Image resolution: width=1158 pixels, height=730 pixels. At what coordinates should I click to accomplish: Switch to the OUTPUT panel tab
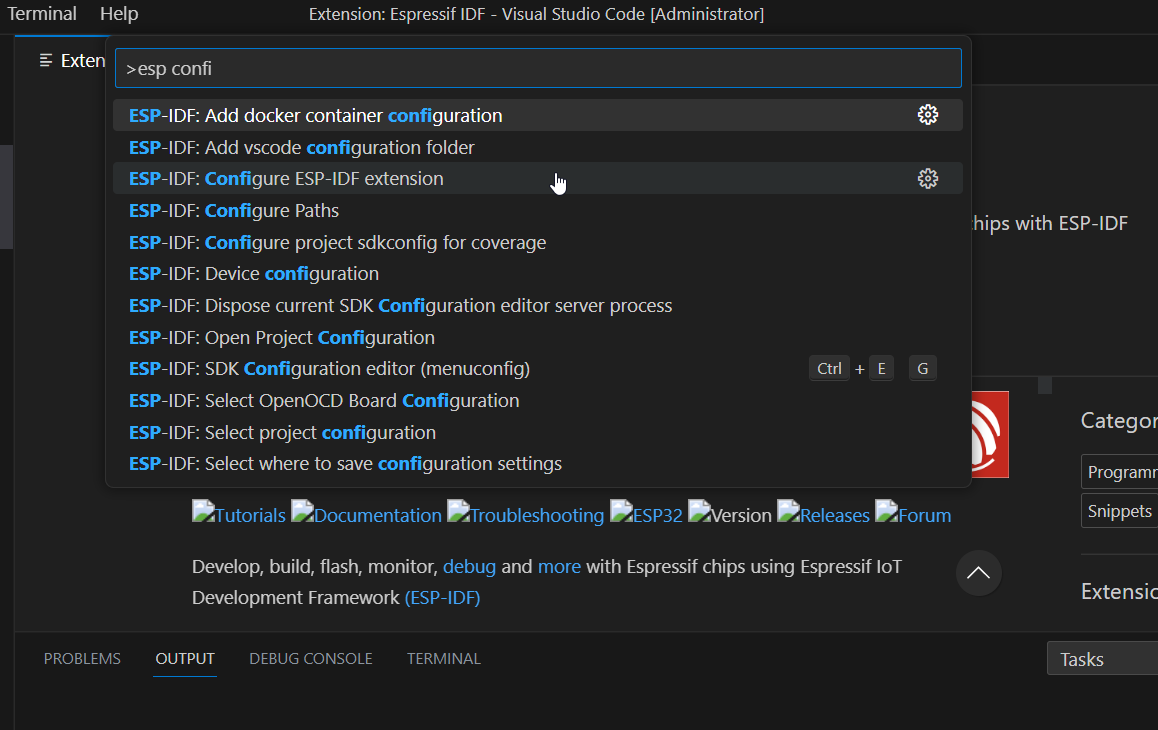coord(185,658)
